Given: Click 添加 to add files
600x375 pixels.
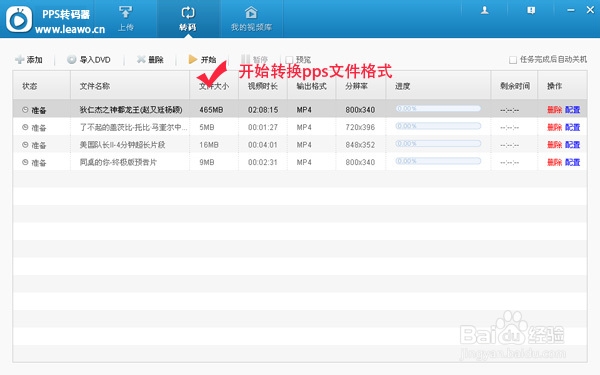Looking at the screenshot, I should [x=29, y=60].
